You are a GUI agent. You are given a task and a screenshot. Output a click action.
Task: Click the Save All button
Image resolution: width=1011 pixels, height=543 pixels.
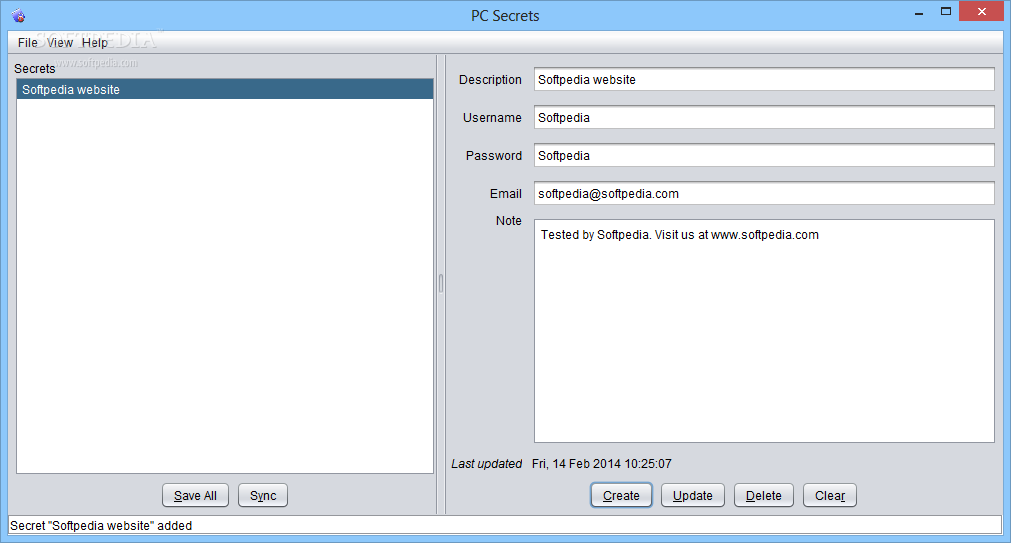(195, 495)
